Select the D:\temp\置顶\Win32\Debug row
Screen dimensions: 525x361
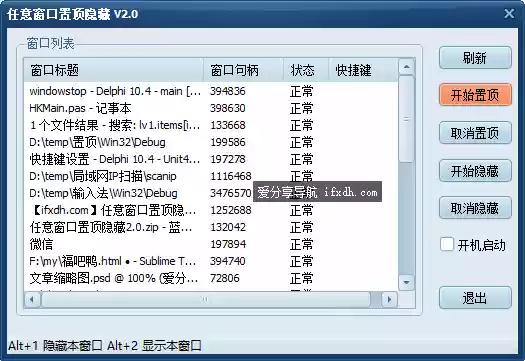[x=211, y=142]
